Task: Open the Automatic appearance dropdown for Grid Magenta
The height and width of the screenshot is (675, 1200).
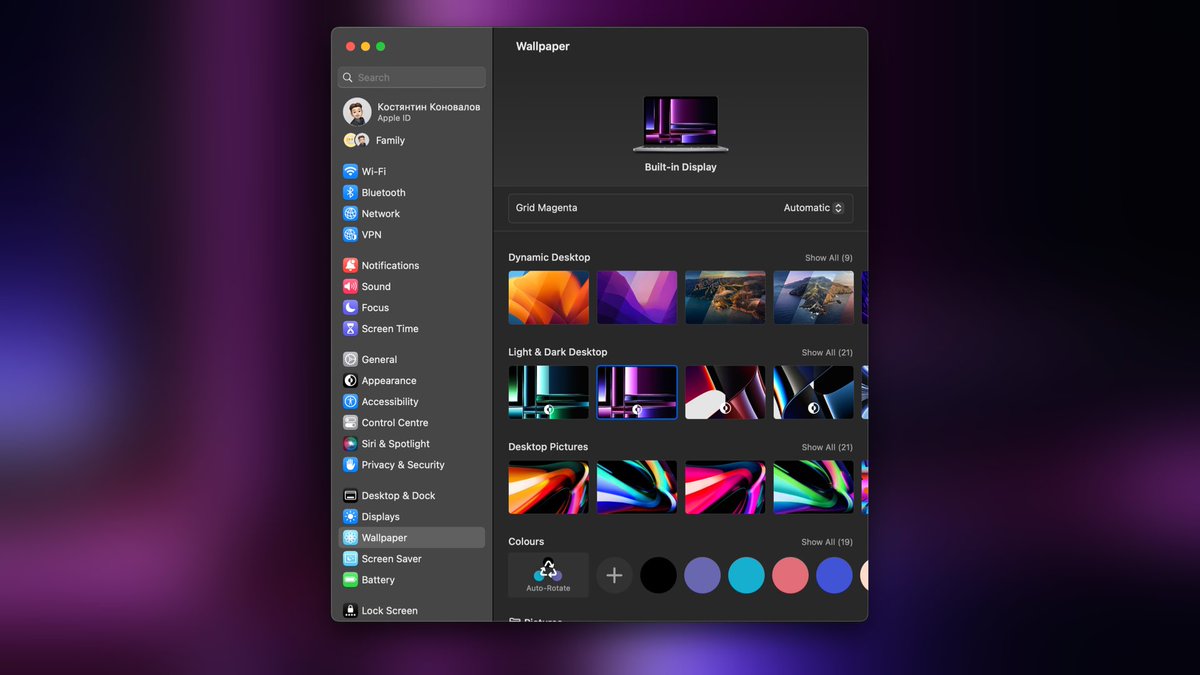Action: (x=812, y=208)
